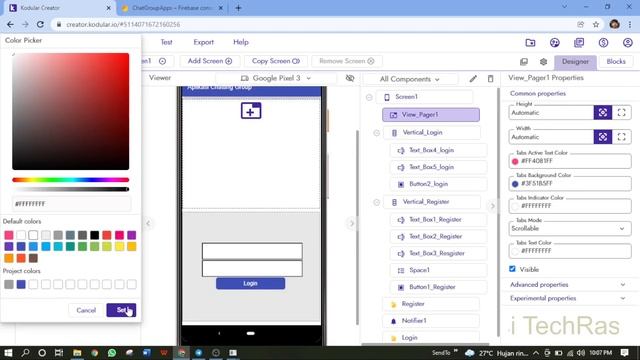Click the Remove Screen button

(347, 61)
